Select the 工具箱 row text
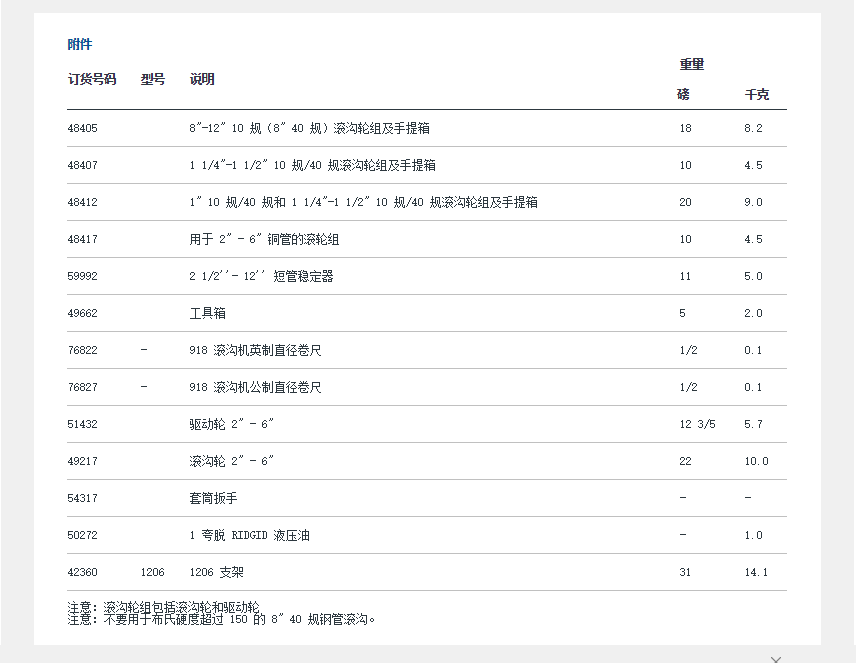This screenshot has width=856, height=663. pyautogui.click(x=208, y=314)
